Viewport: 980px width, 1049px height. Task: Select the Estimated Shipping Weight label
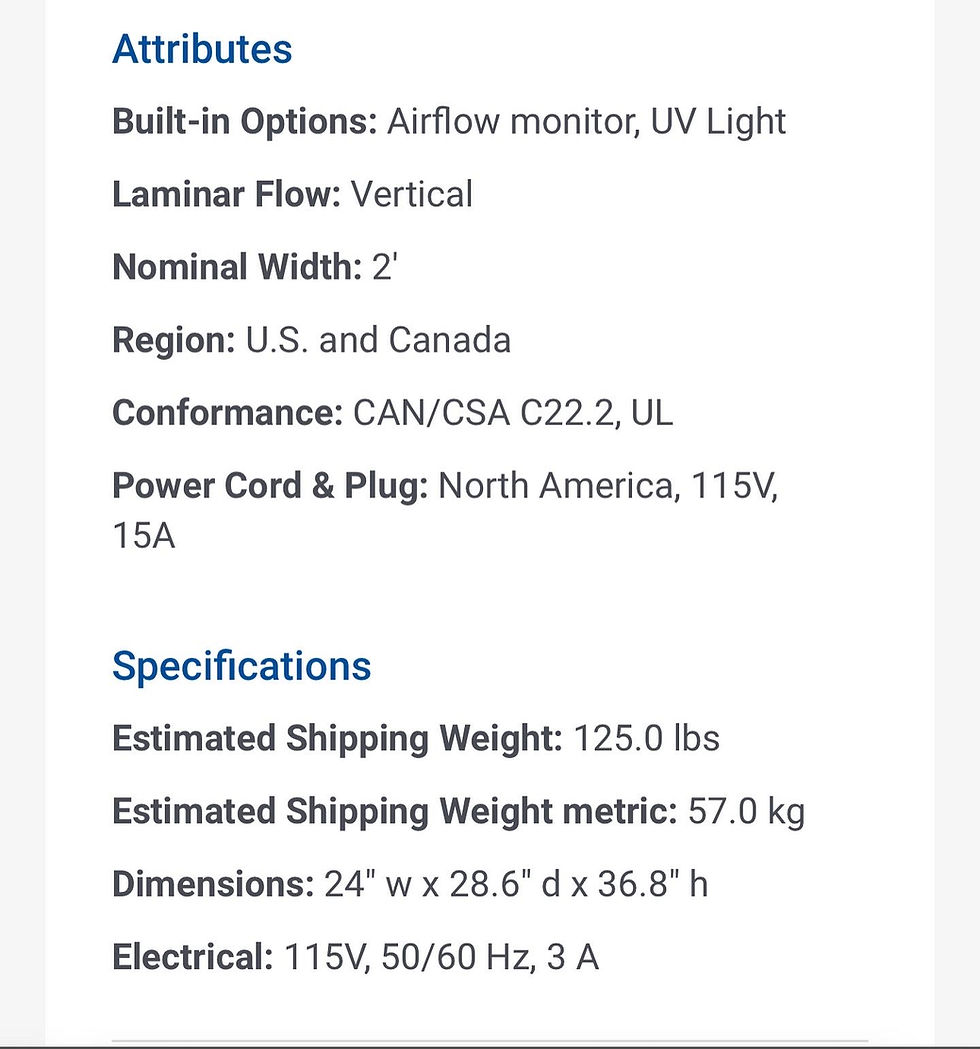(x=338, y=739)
